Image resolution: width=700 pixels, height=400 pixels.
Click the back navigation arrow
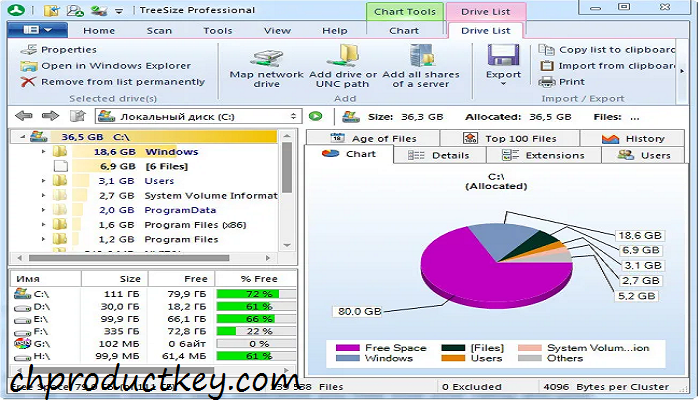tap(24, 116)
